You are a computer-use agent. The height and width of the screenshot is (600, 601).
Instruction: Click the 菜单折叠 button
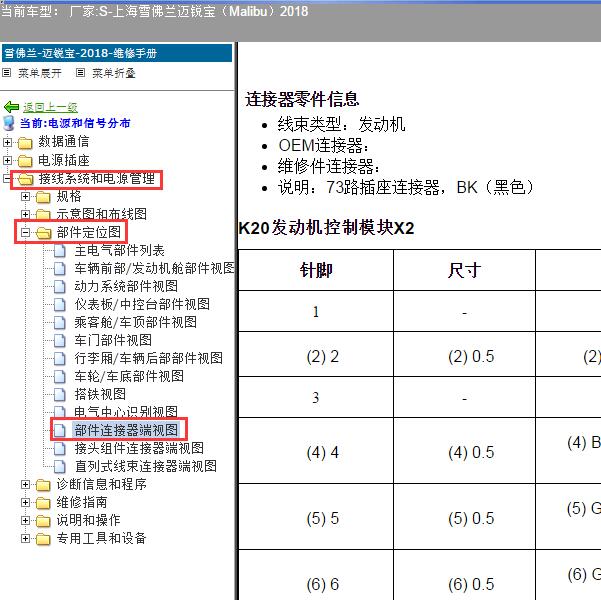click(114, 73)
